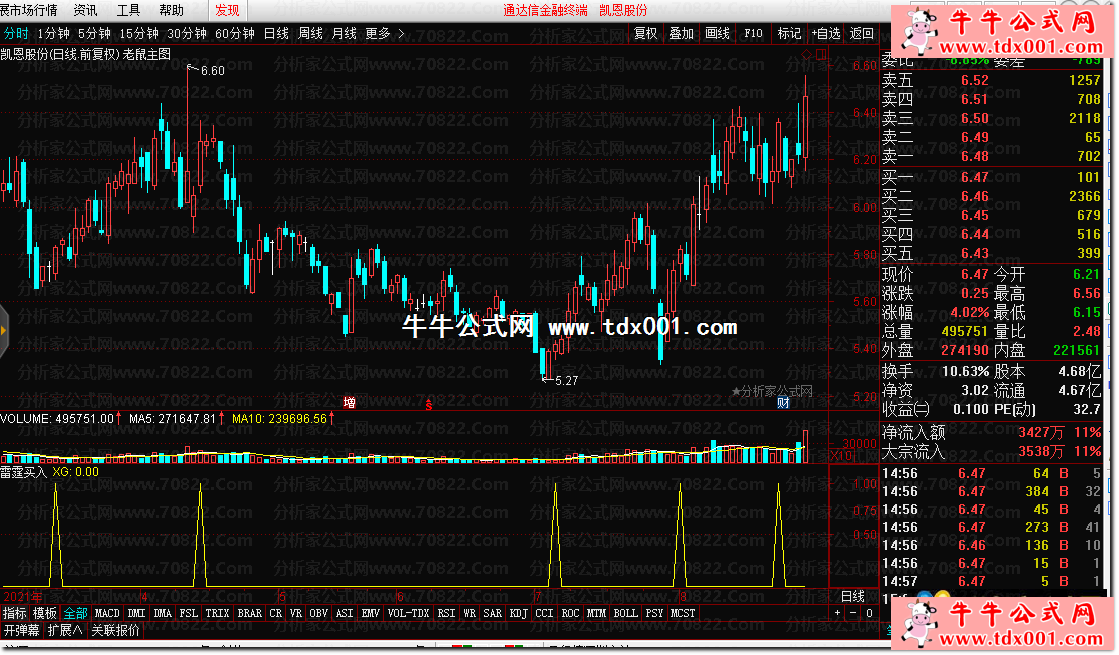The image size is (1119, 655).
Task: Click the 叠加 overlay button
Action: 682,34
